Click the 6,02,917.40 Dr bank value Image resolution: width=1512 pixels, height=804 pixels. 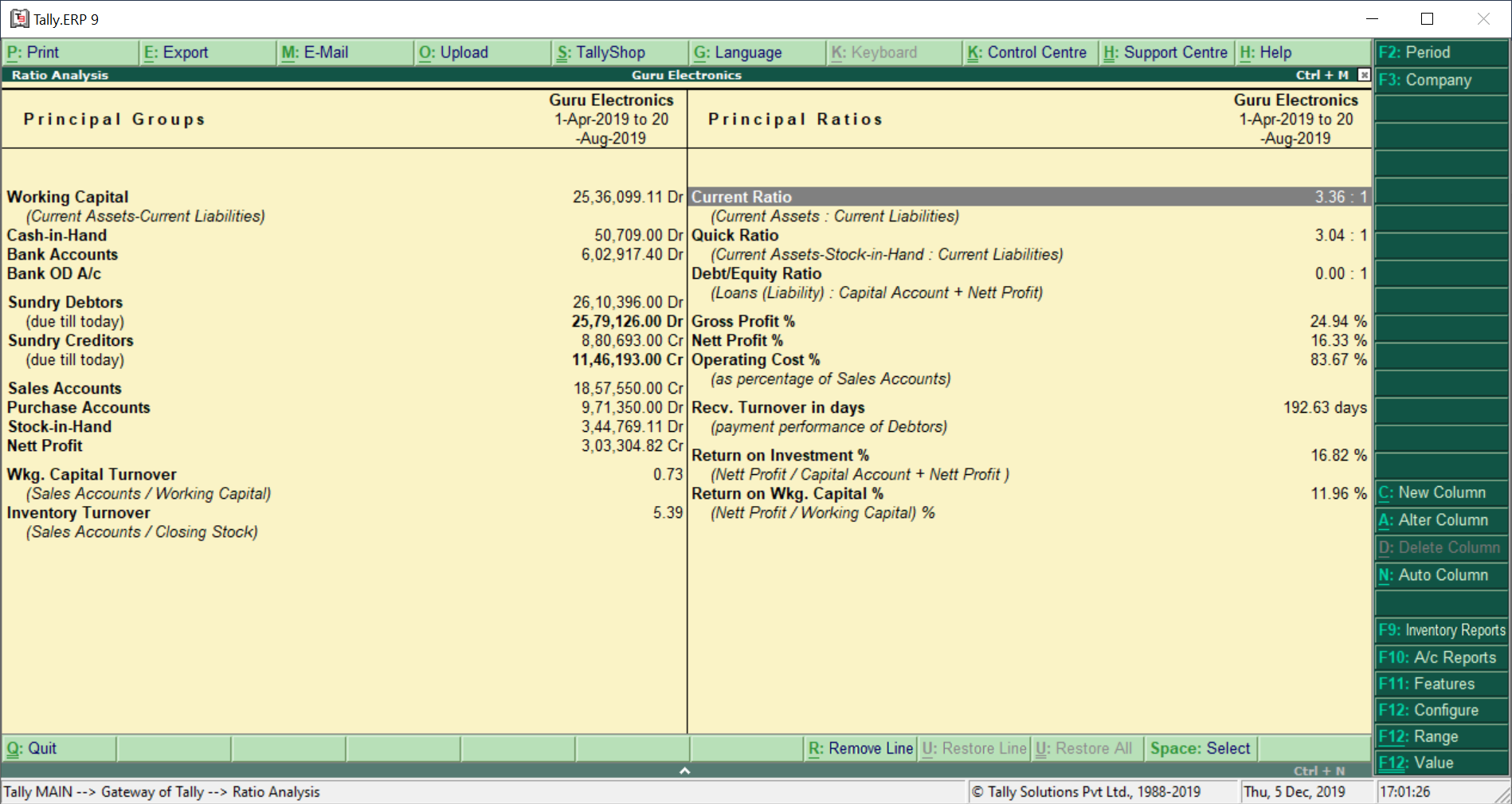point(633,254)
